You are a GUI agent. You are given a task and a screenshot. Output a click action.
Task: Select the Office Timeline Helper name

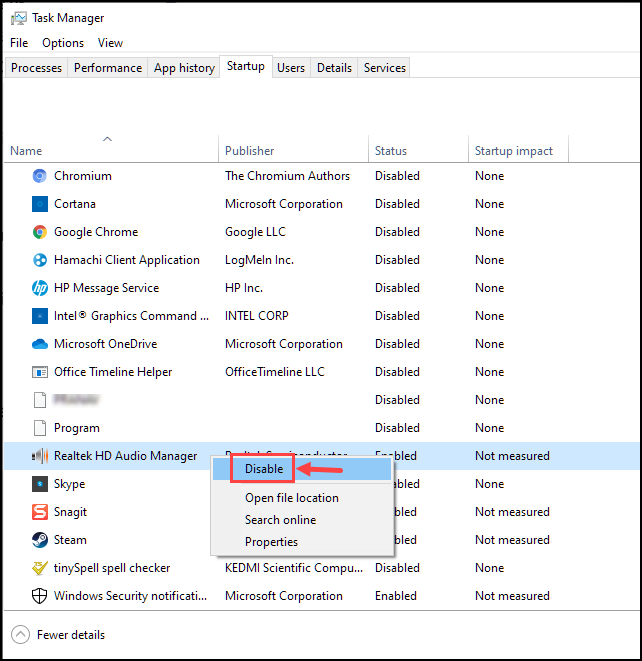click(x=113, y=372)
